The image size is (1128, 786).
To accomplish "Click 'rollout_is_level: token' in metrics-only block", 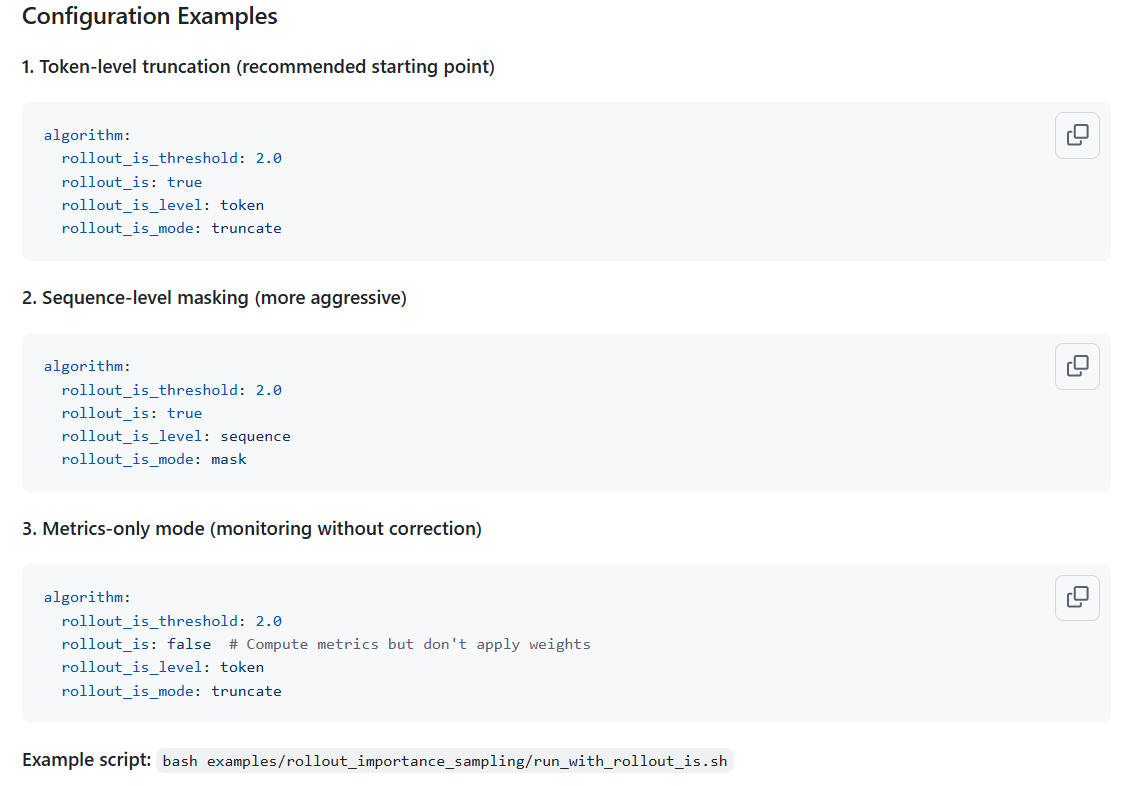I will pyautogui.click(x=163, y=667).
